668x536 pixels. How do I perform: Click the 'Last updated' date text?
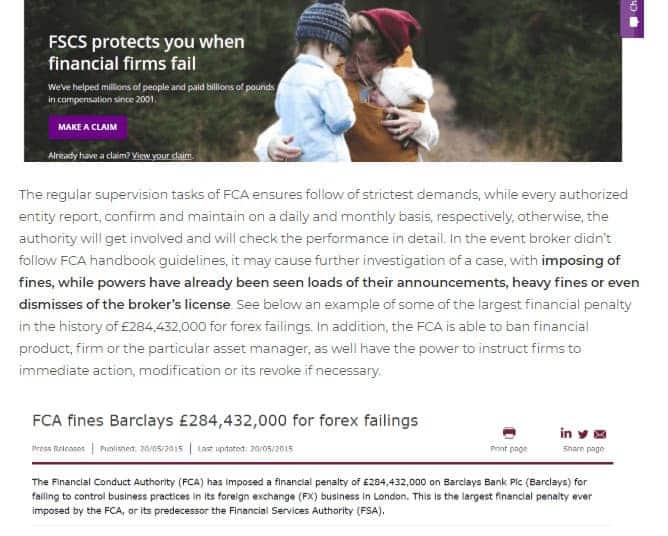tap(243, 448)
